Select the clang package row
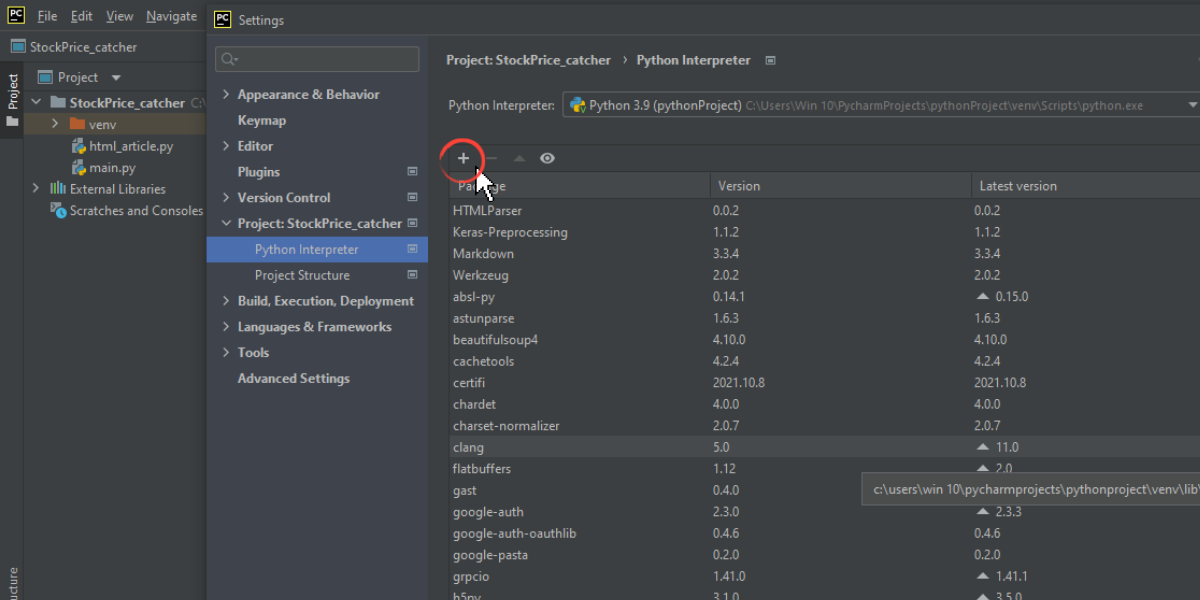 824,447
